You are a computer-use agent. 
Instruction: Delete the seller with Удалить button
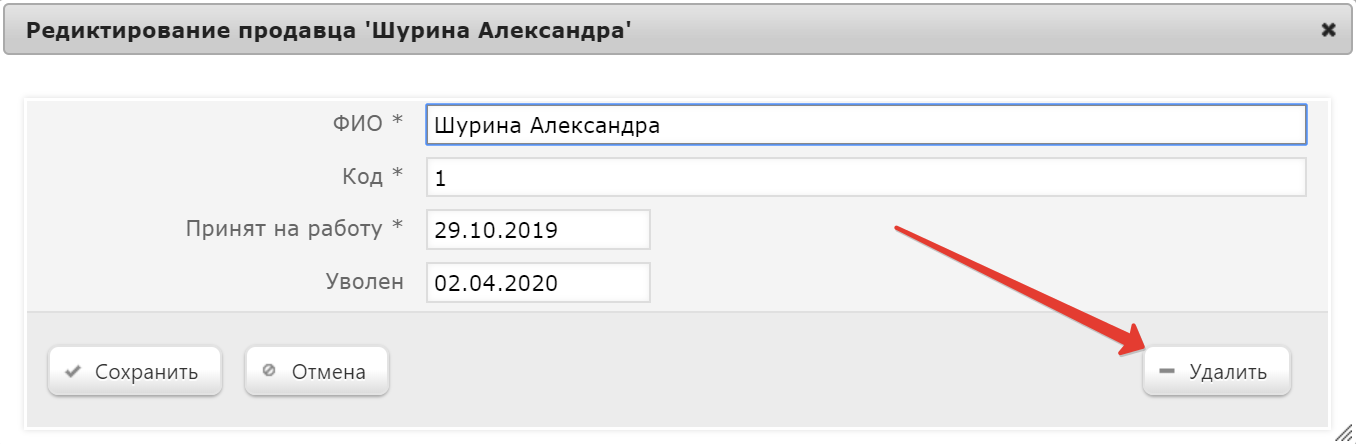(x=1217, y=372)
